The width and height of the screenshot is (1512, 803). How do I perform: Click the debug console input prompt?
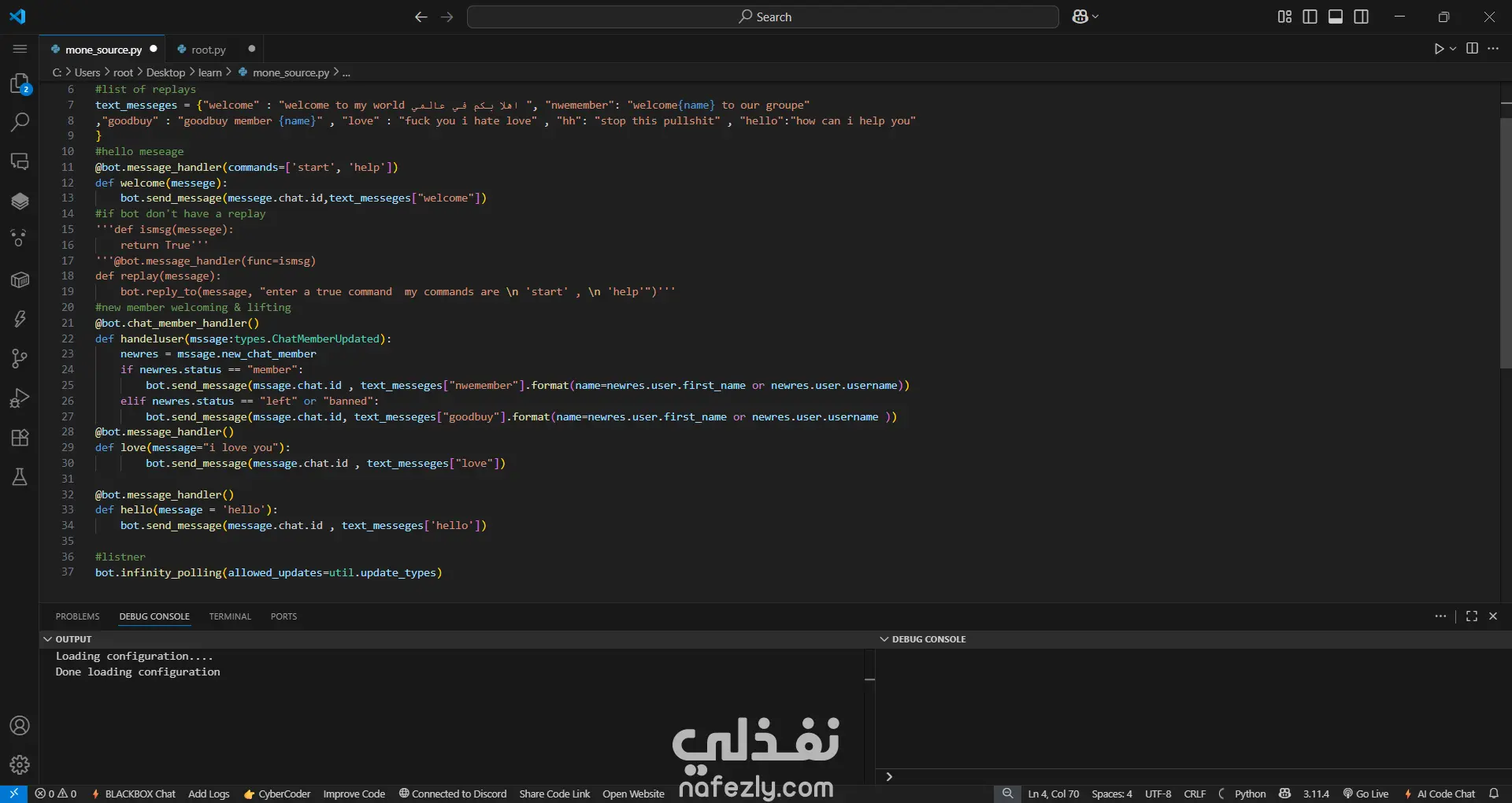tap(1193, 777)
